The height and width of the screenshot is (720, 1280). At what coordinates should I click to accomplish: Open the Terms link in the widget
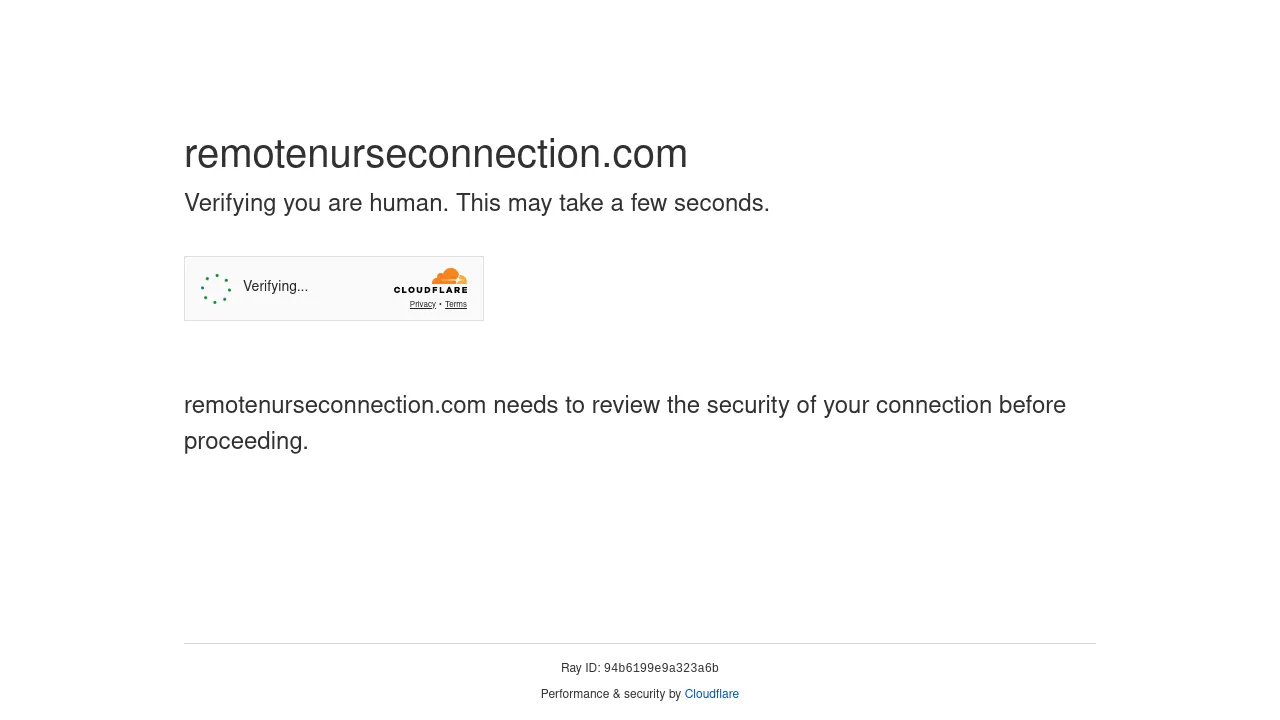(x=456, y=304)
